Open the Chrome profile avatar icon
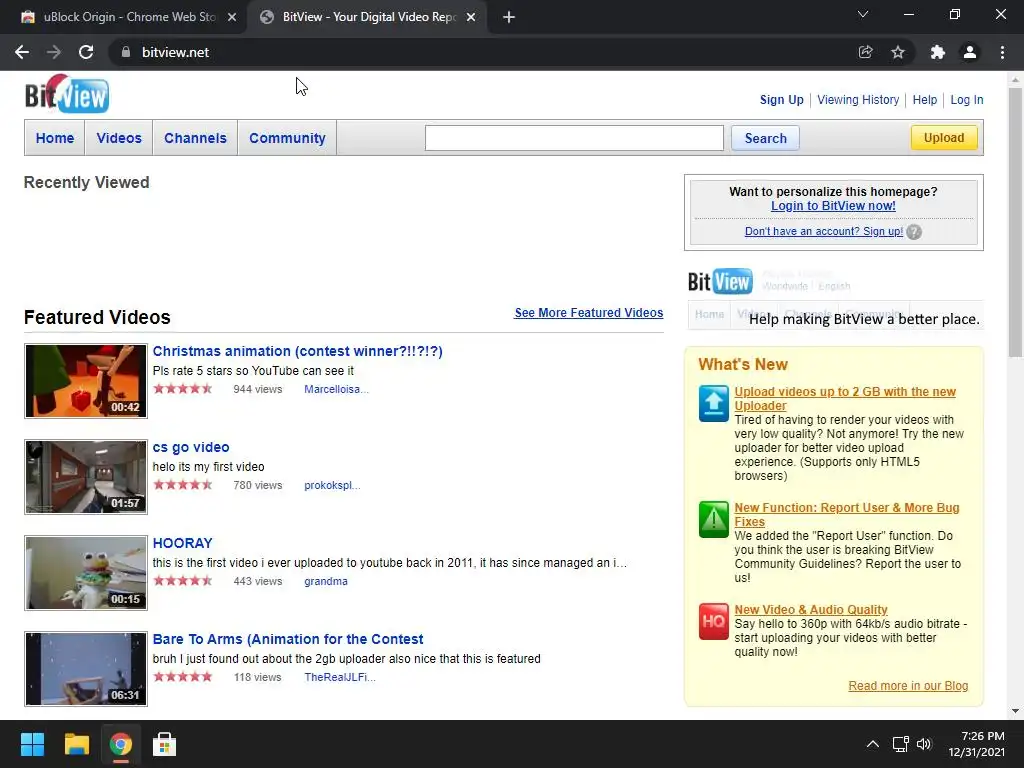This screenshot has height=768, width=1024. [x=970, y=52]
